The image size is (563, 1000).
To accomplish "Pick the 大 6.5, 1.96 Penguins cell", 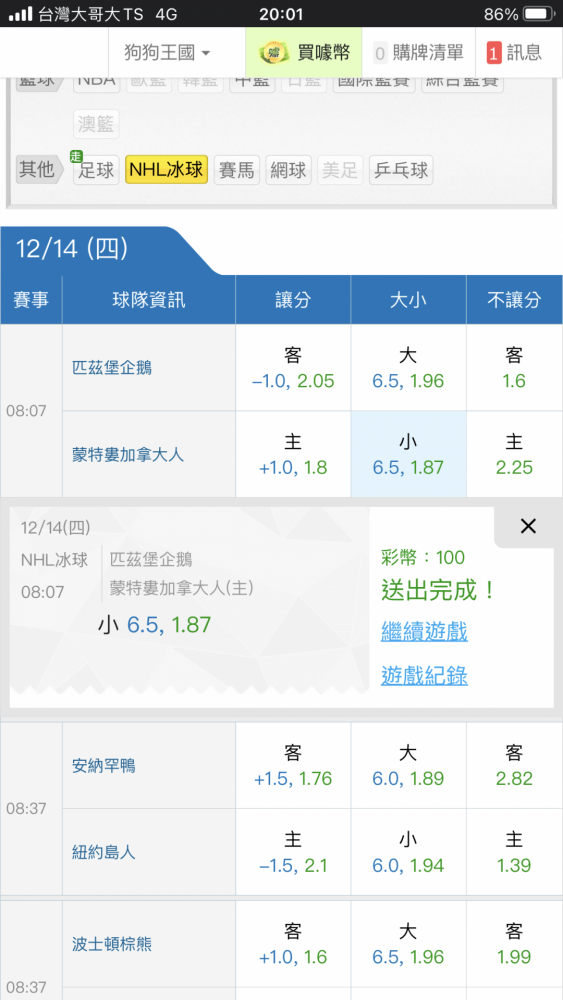I will (408, 368).
